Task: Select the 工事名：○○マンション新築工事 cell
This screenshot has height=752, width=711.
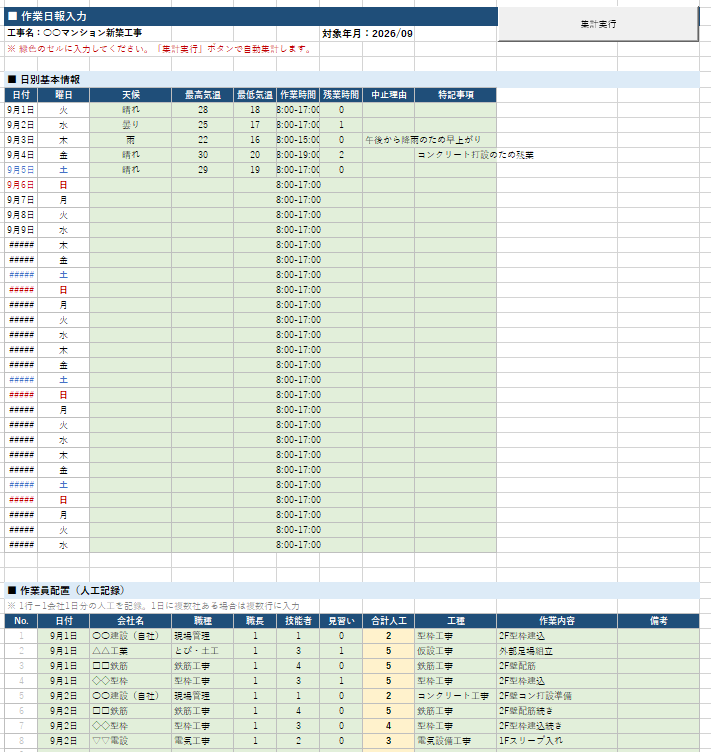Action: [x=74, y=33]
